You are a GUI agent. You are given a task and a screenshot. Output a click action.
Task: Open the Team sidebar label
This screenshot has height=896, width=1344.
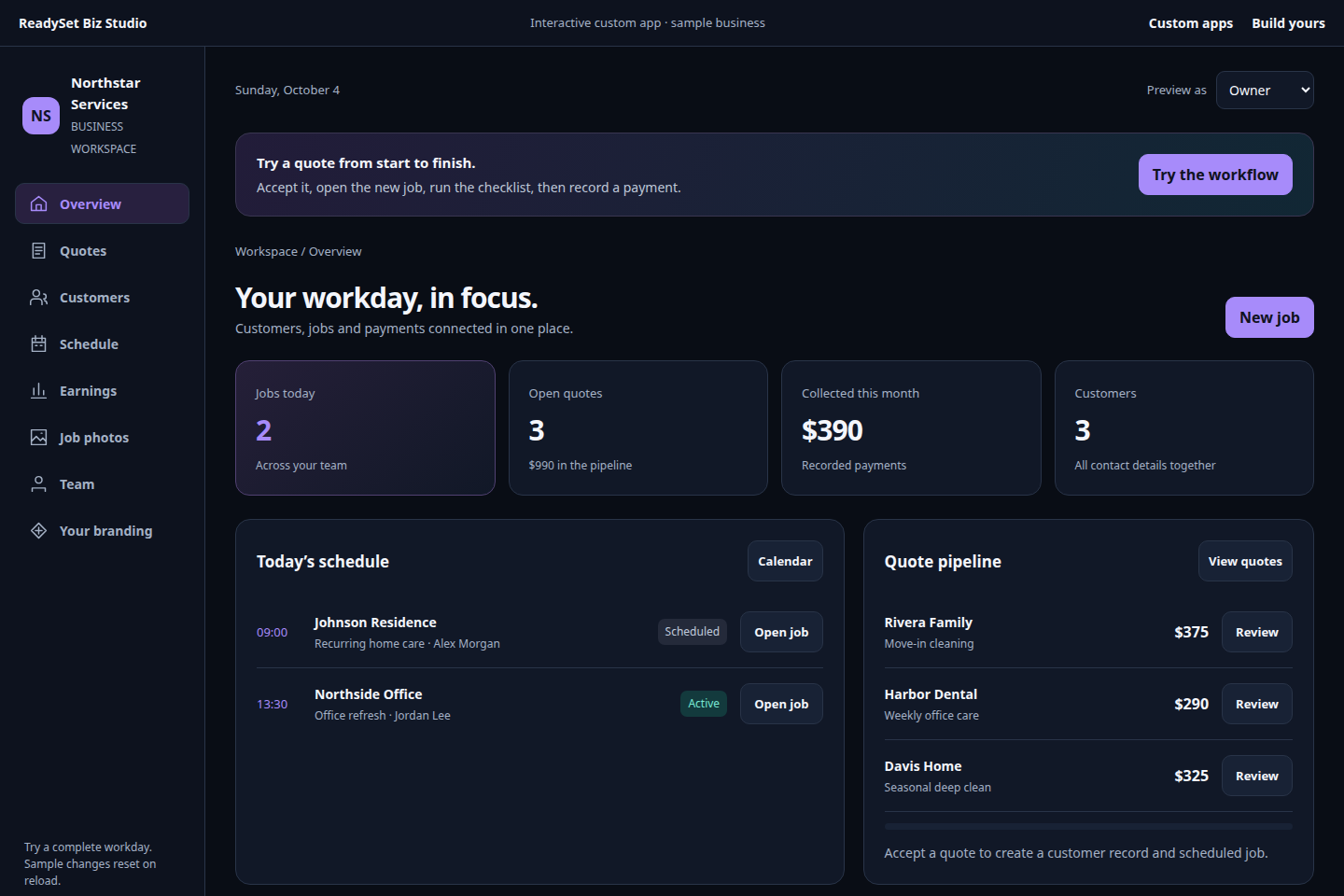[77, 484]
